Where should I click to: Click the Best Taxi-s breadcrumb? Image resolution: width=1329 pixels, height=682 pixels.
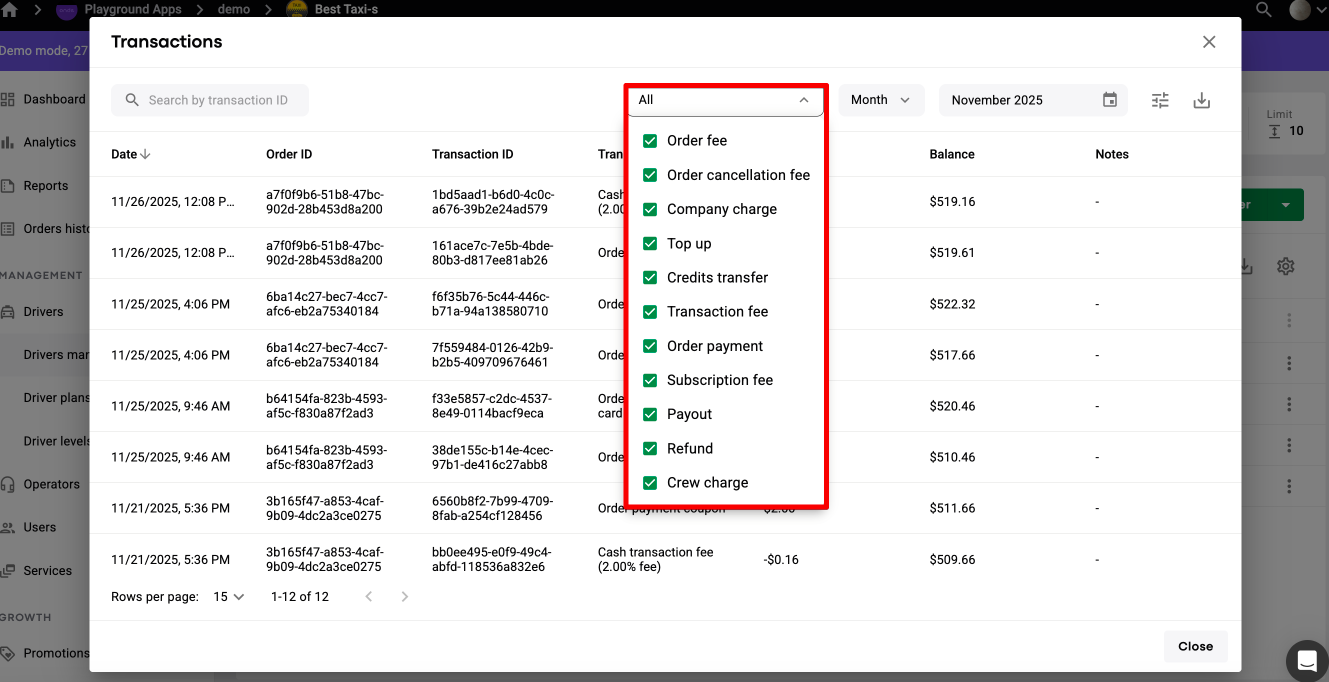347,9
